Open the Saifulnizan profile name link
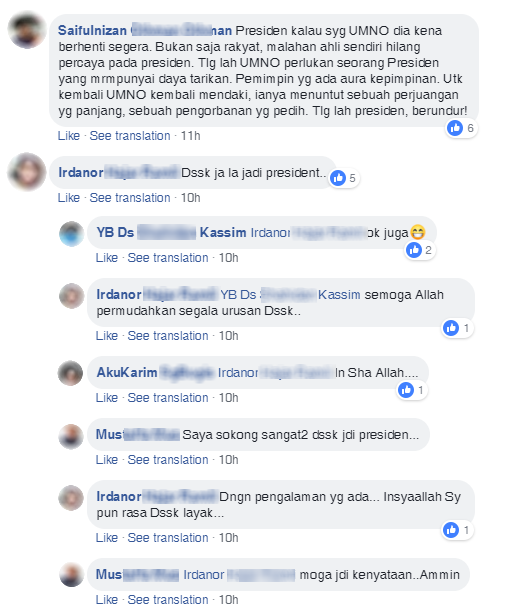Screen dimensions: 511x611 point(145,30)
